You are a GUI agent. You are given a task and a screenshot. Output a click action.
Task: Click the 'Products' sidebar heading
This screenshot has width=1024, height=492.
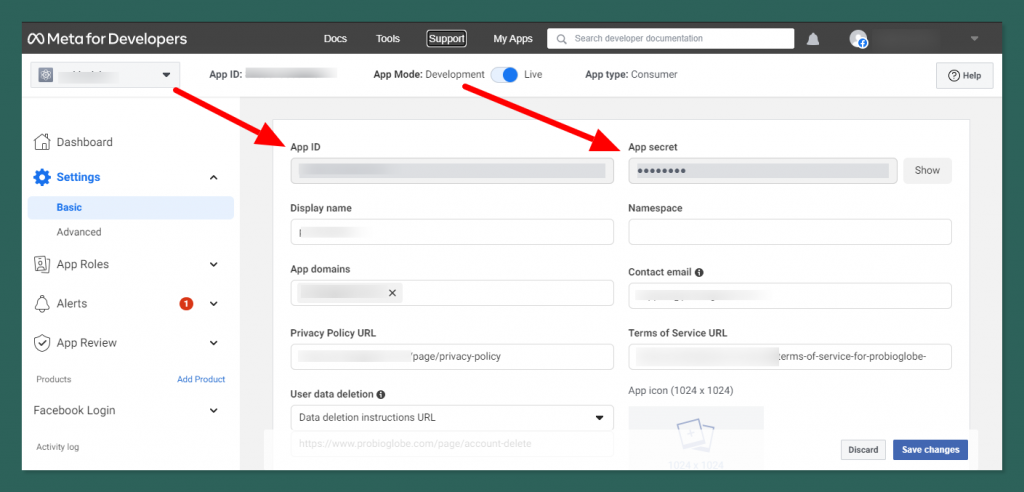(54, 379)
